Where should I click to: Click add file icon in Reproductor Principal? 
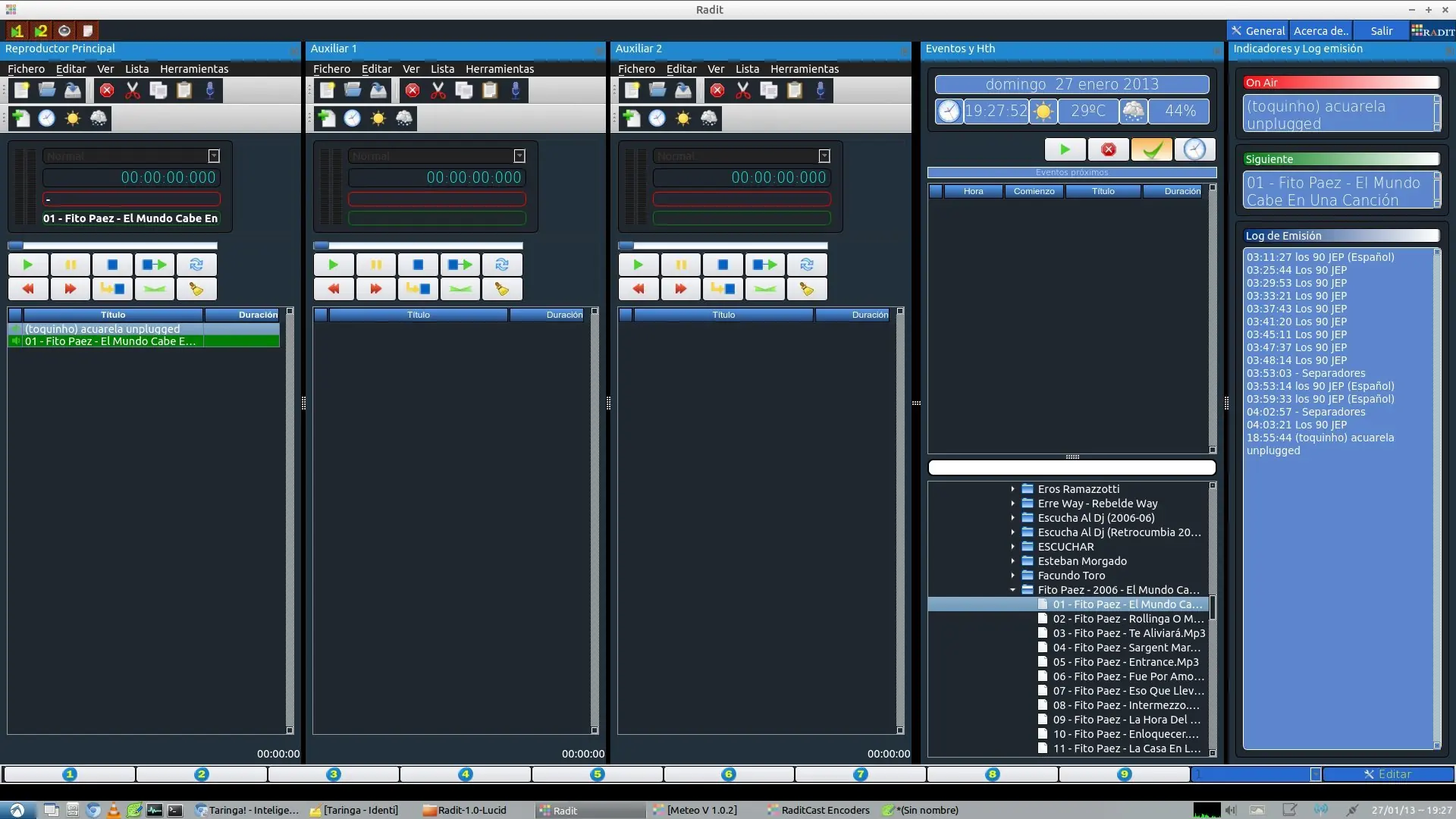21,118
